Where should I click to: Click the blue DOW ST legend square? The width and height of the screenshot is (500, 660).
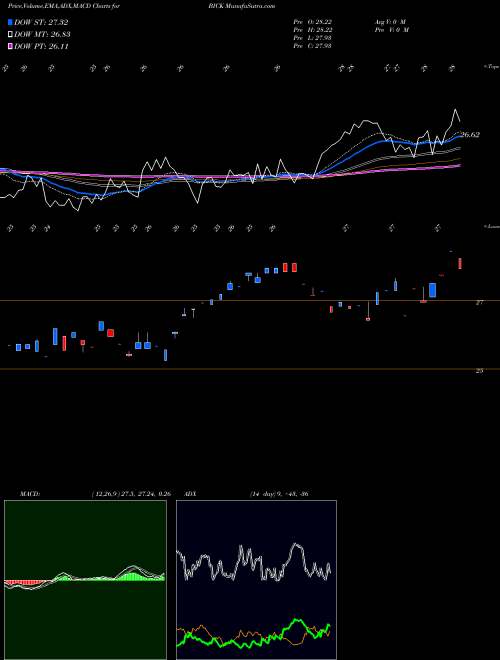pyautogui.click(x=10, y=22)
